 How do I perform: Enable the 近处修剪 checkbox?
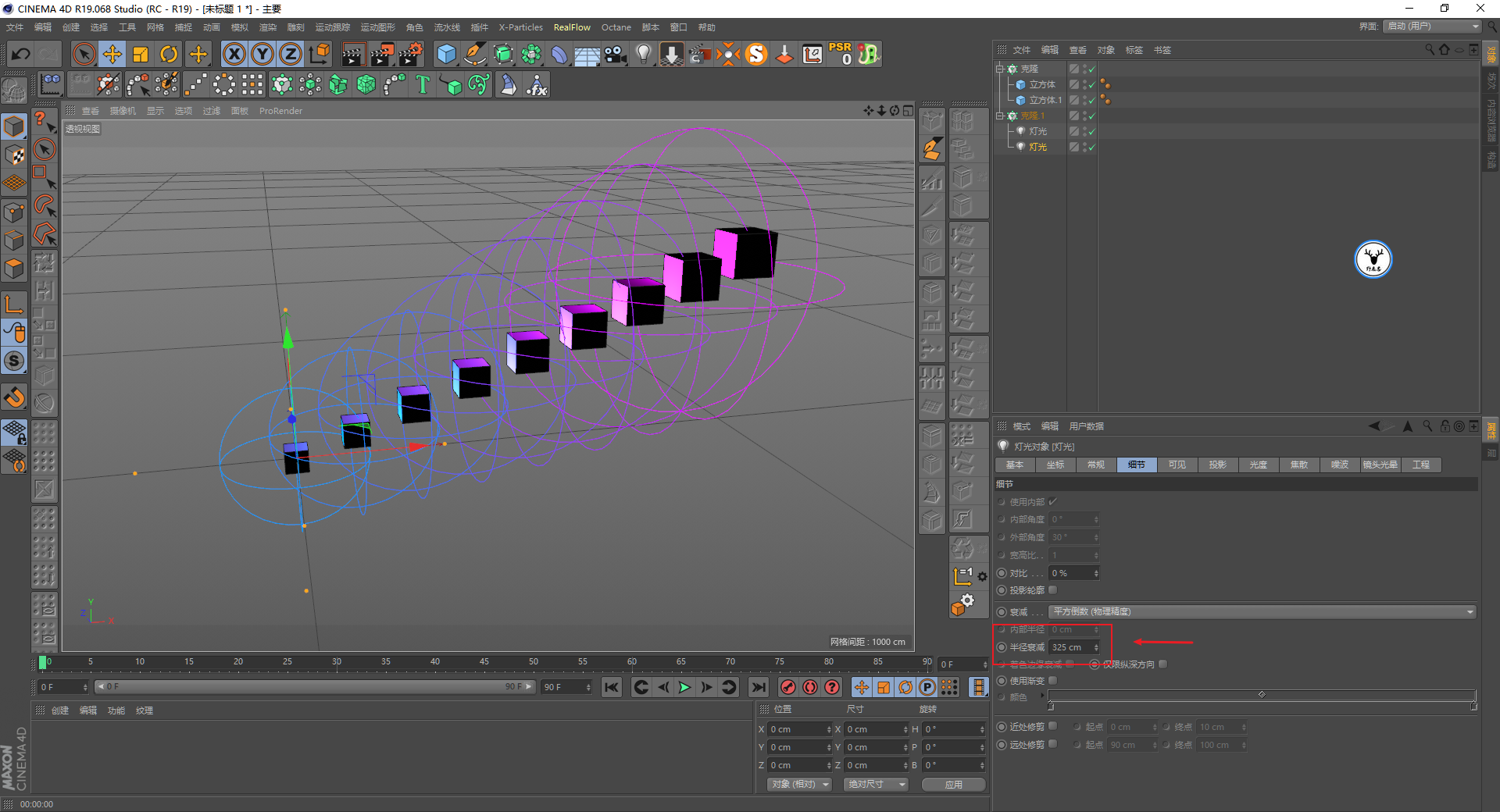pos(1053,726)
